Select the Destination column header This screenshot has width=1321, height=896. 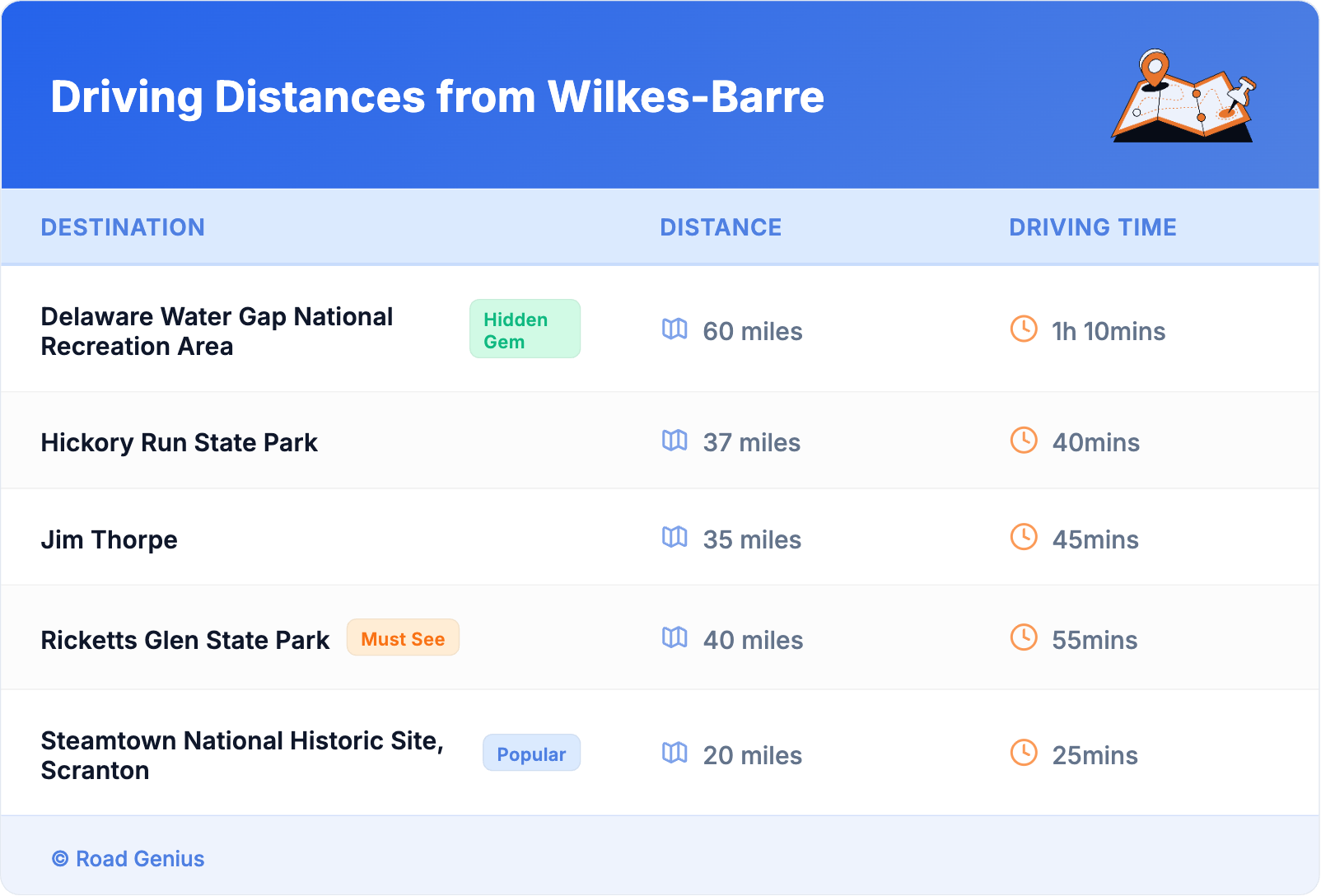(123, 227)
